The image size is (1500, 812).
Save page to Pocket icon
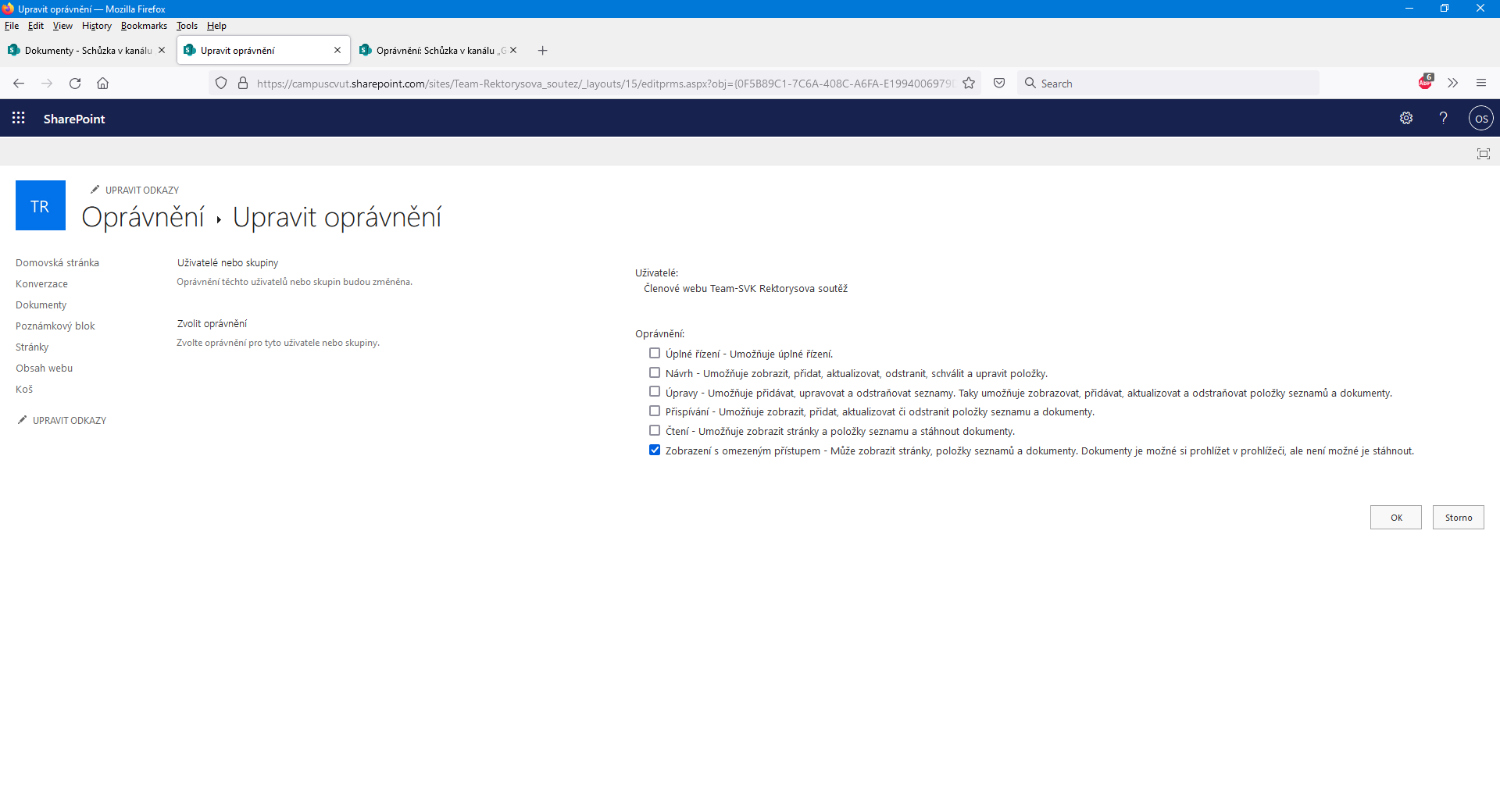click(x=999, y=84)
